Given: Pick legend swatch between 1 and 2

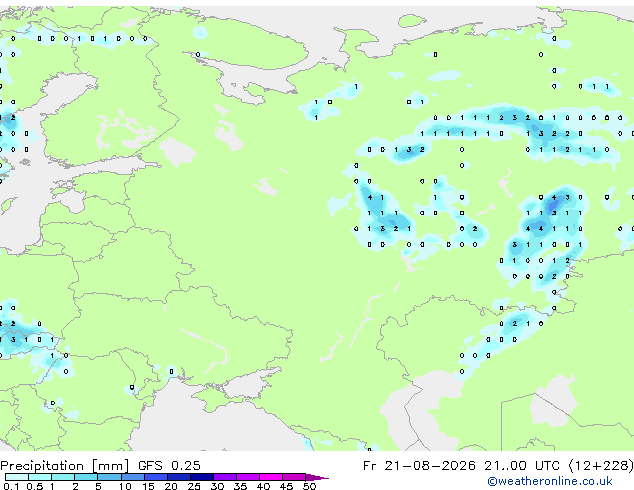Looking at the screenshot, I should [x=63, y=477].
